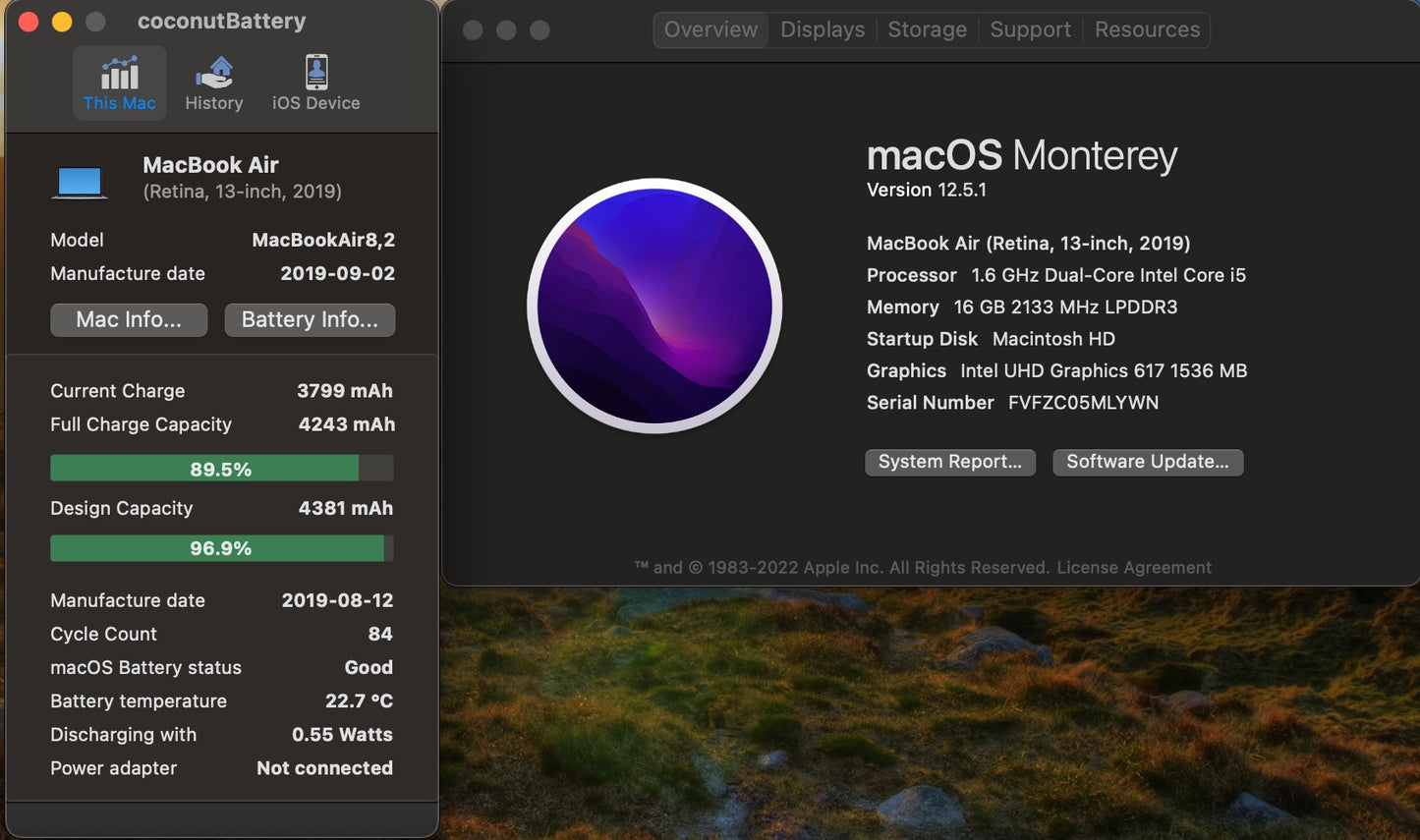Open System Report
The height and width of the screenshot is (840, 1420).
(949, 462)
